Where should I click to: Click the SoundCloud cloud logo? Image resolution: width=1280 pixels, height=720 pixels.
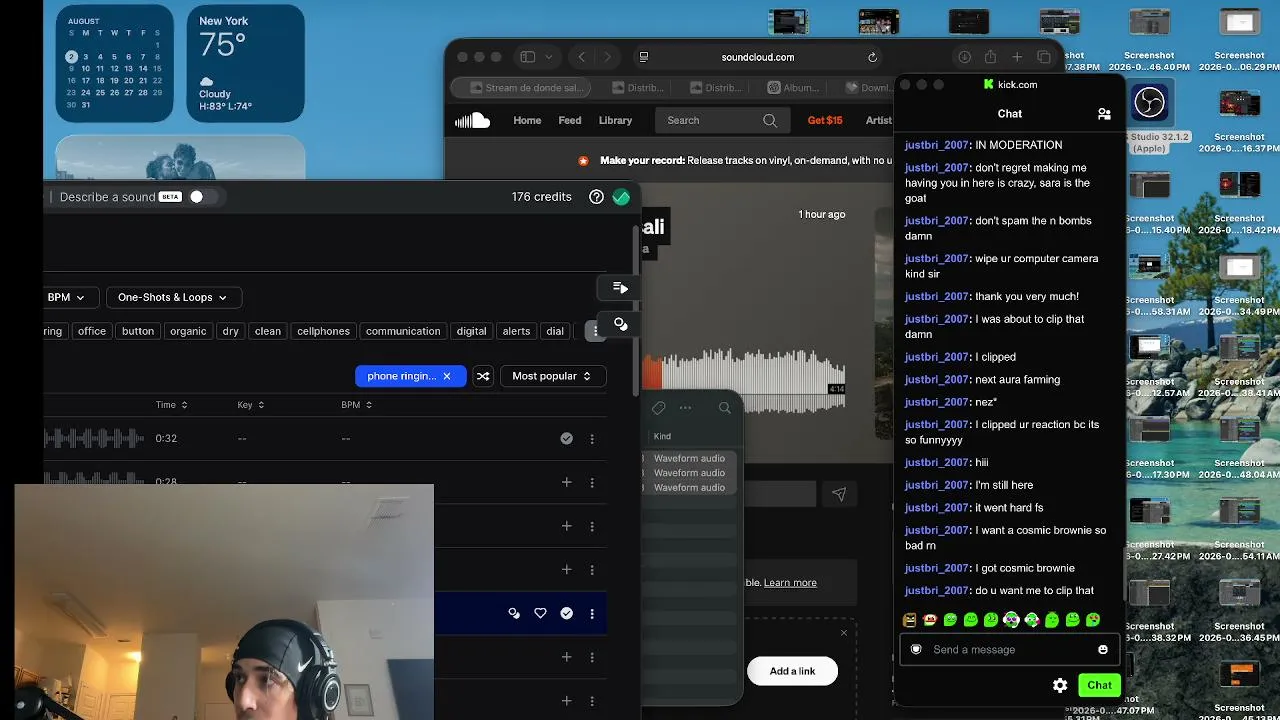pyautogui.click(x=472, y=120)
